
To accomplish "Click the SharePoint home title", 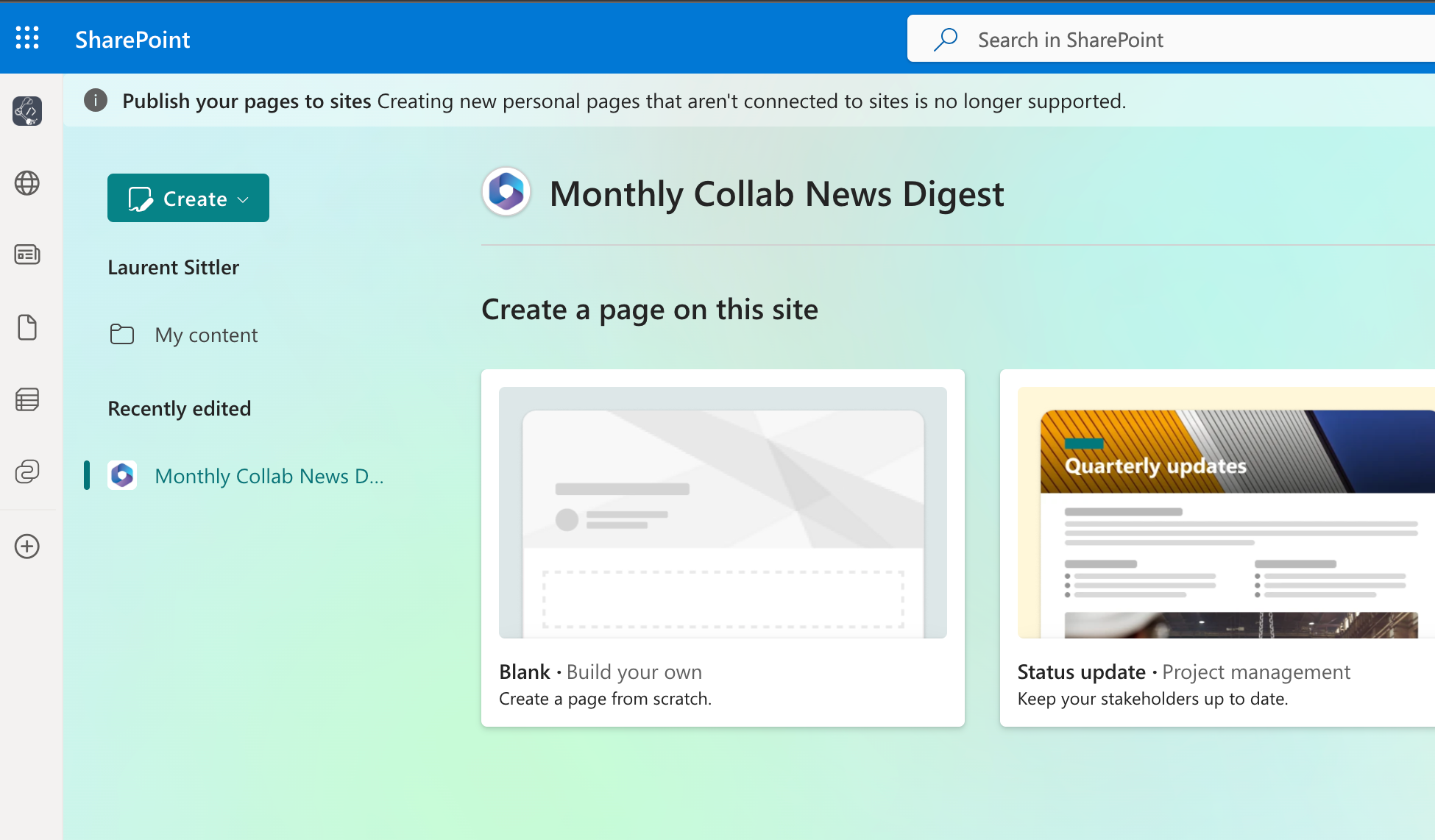I will point(132,40).
